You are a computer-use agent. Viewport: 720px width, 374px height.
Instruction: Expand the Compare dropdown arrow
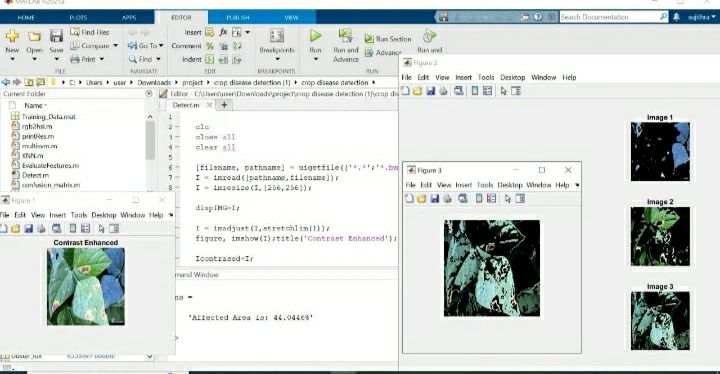(x=115, y=45)
